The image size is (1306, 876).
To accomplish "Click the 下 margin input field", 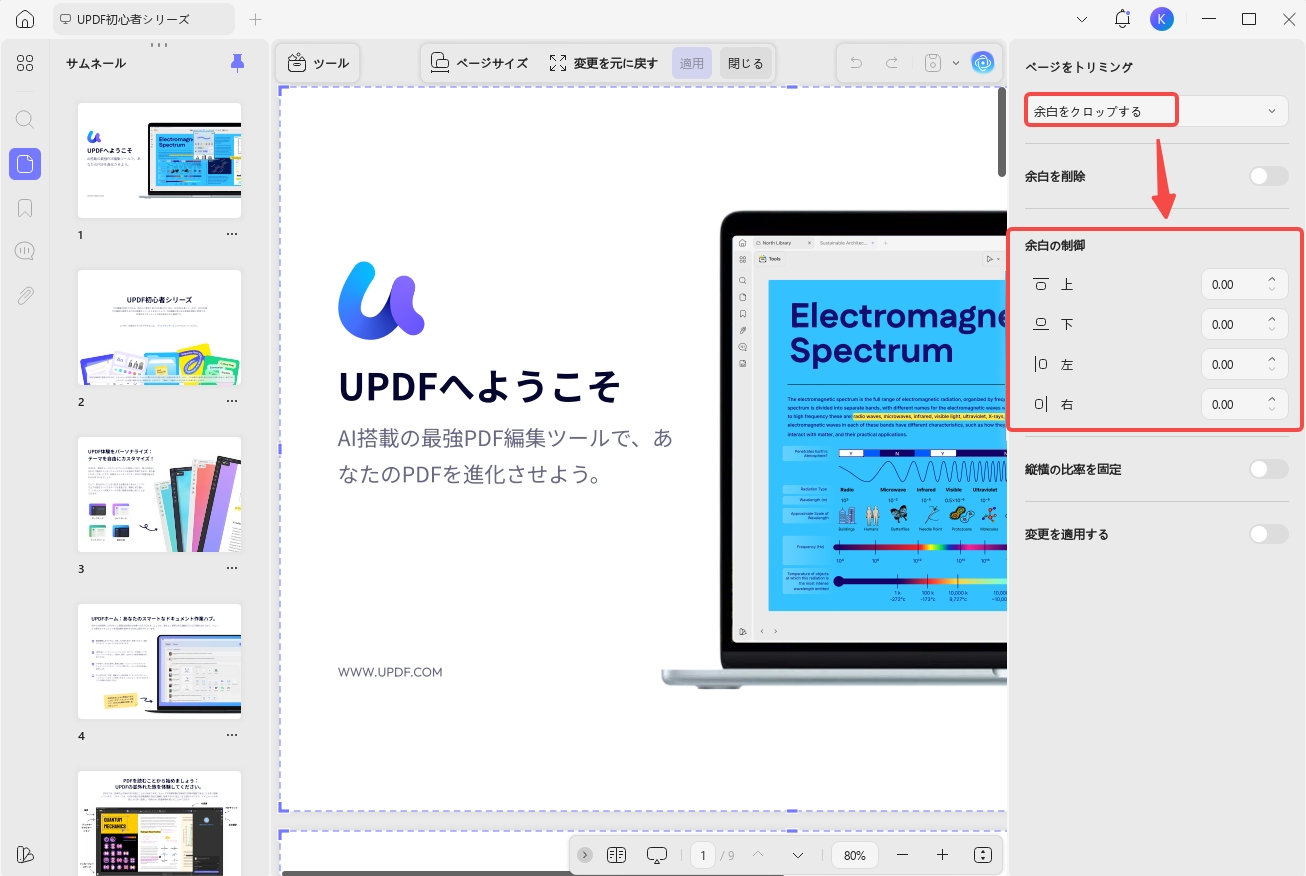I will [x=1245, y=325].
